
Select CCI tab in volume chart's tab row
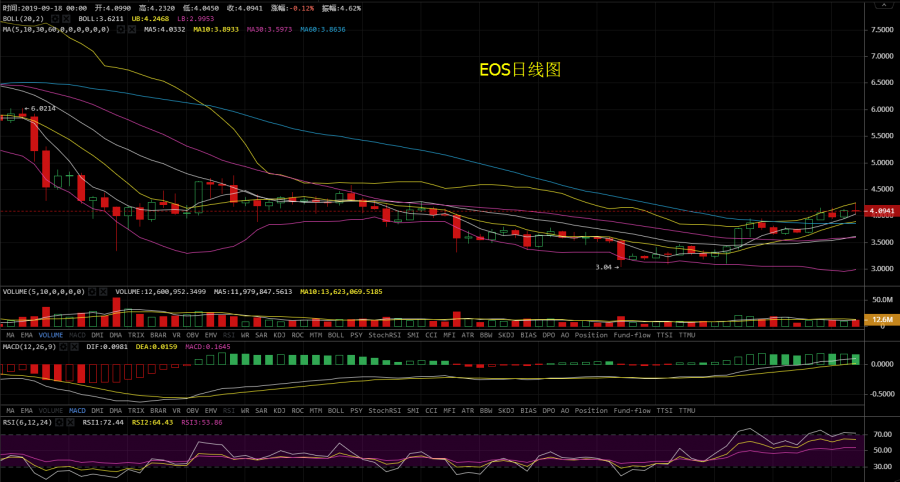pos(431,334)
